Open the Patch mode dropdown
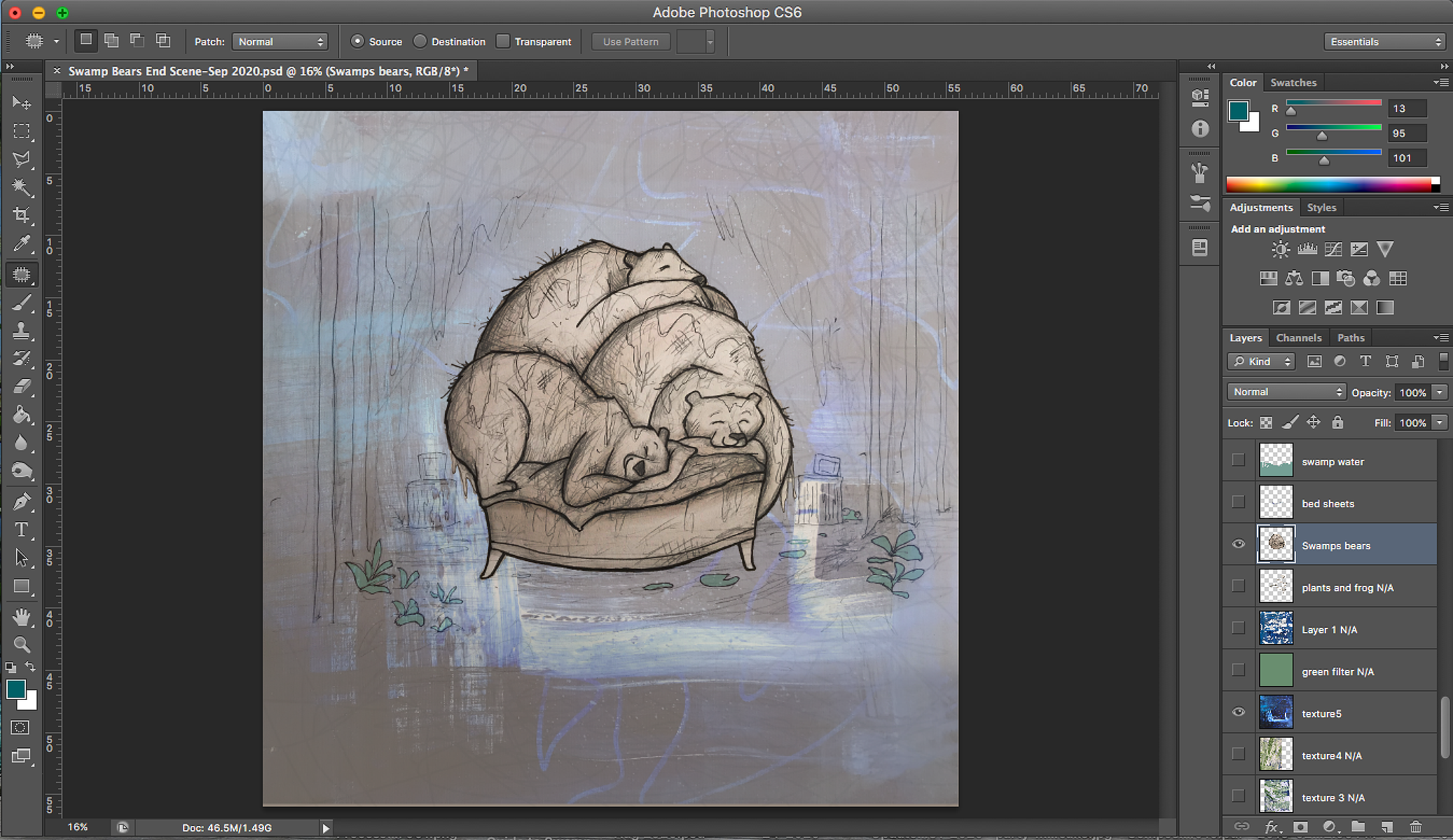The width and height of the screenshot is (1453, 840). click(x=280, y=41)
